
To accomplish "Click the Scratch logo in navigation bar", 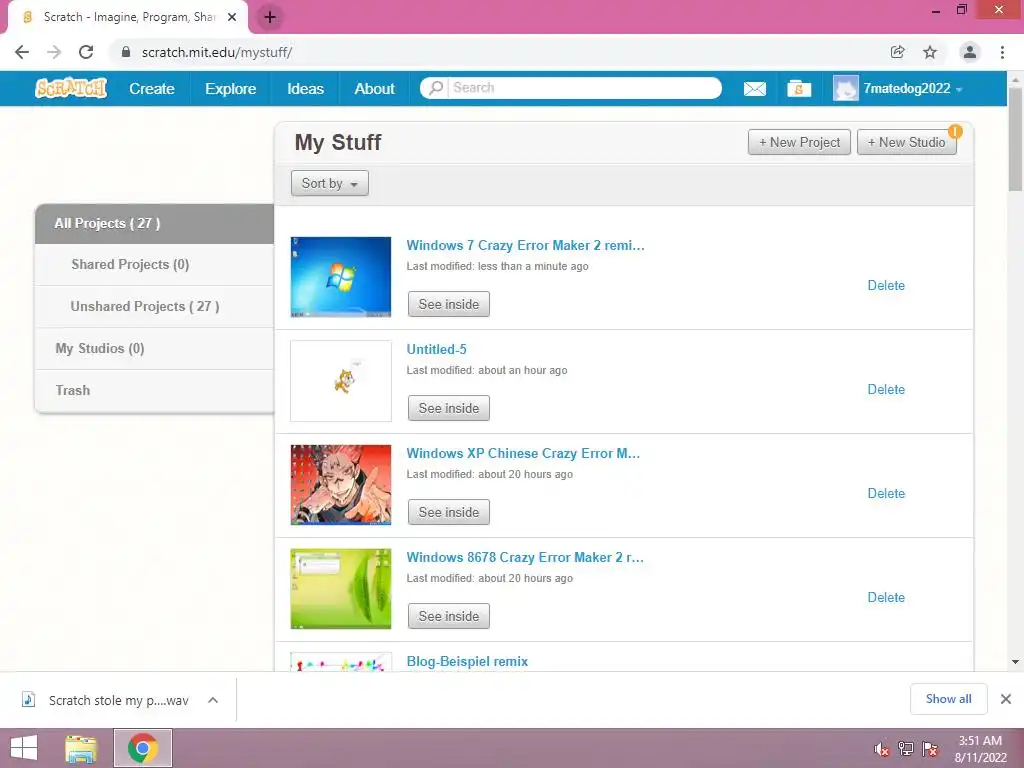I will click(71, 88).
